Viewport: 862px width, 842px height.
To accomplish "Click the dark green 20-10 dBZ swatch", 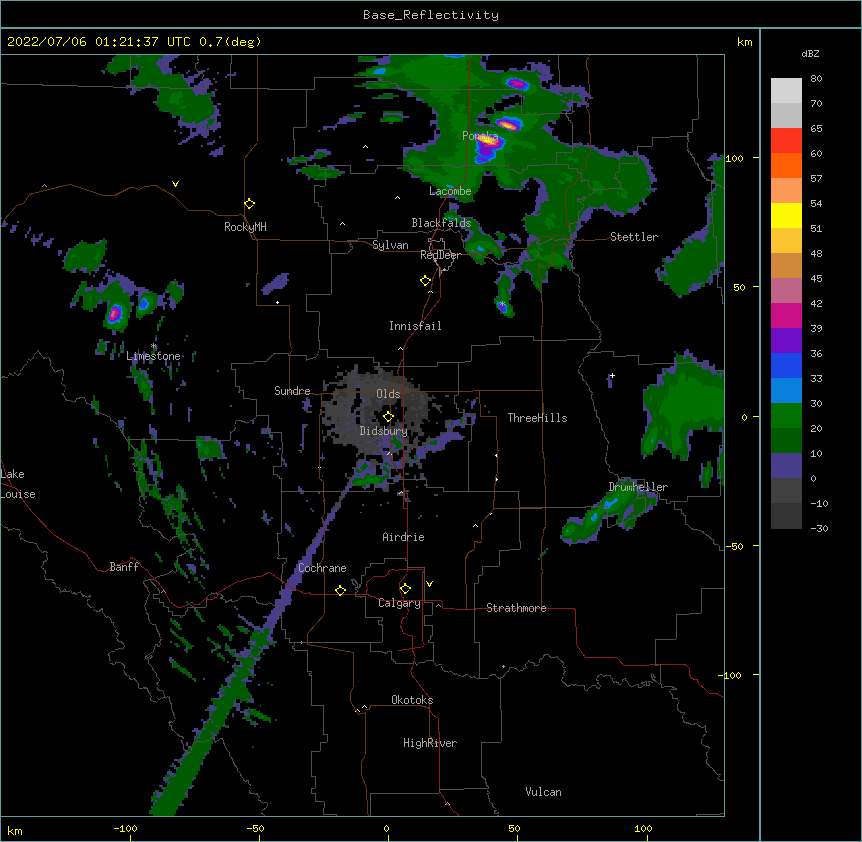I will coord(786,441).
